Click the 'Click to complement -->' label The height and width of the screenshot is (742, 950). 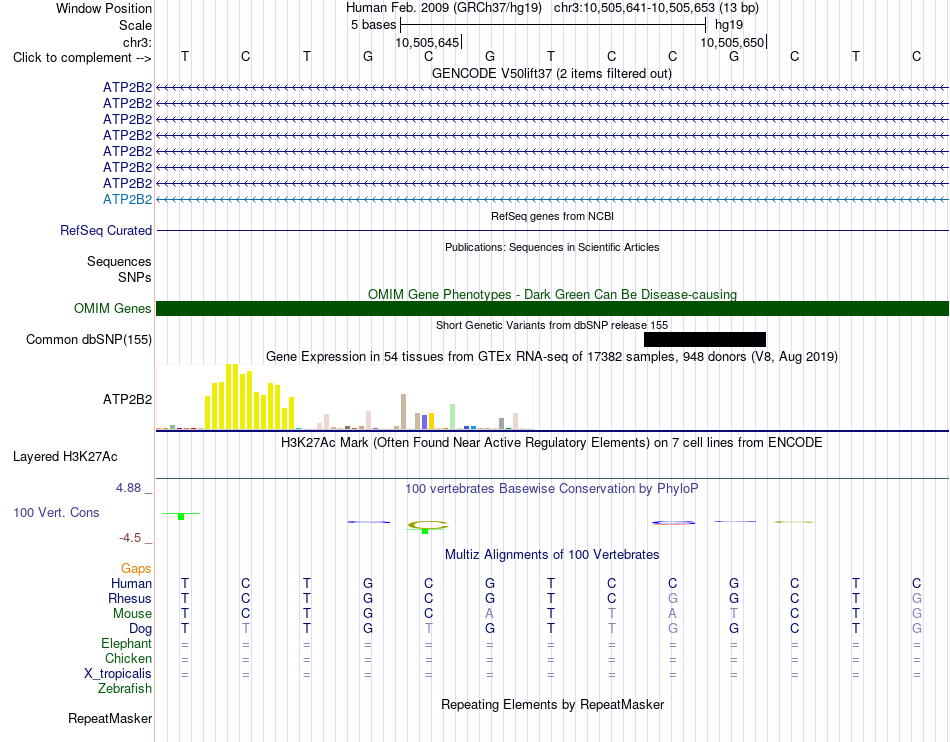[x=82, y=58]
